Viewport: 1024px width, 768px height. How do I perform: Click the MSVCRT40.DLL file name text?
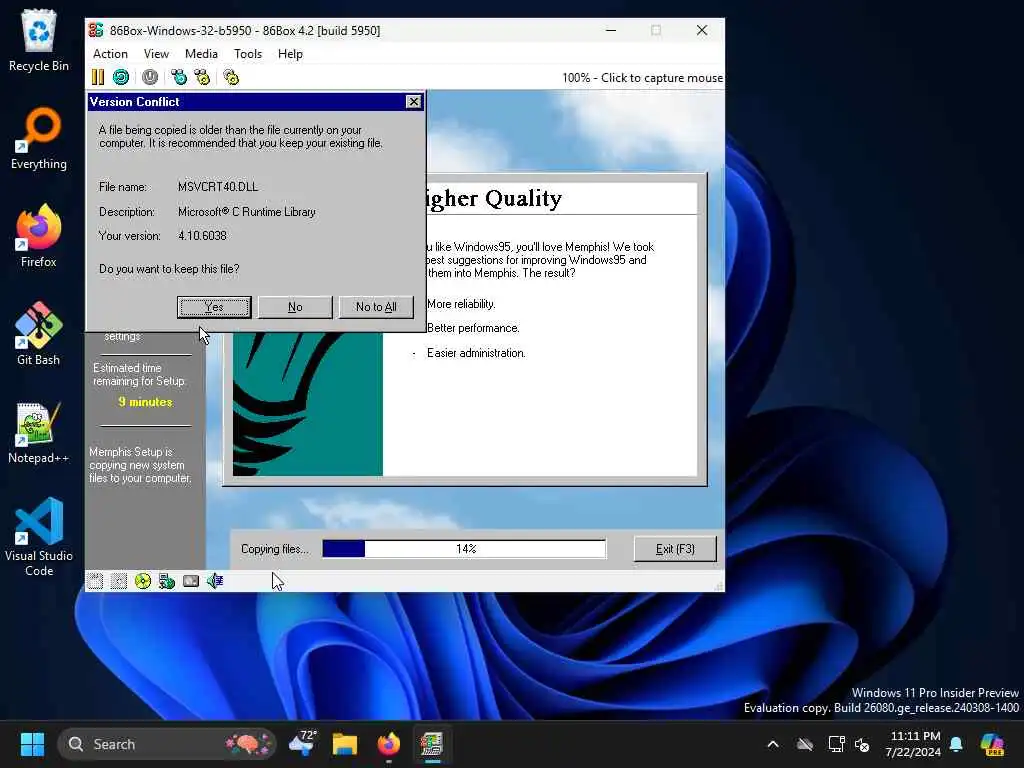[x=218, y=187]
